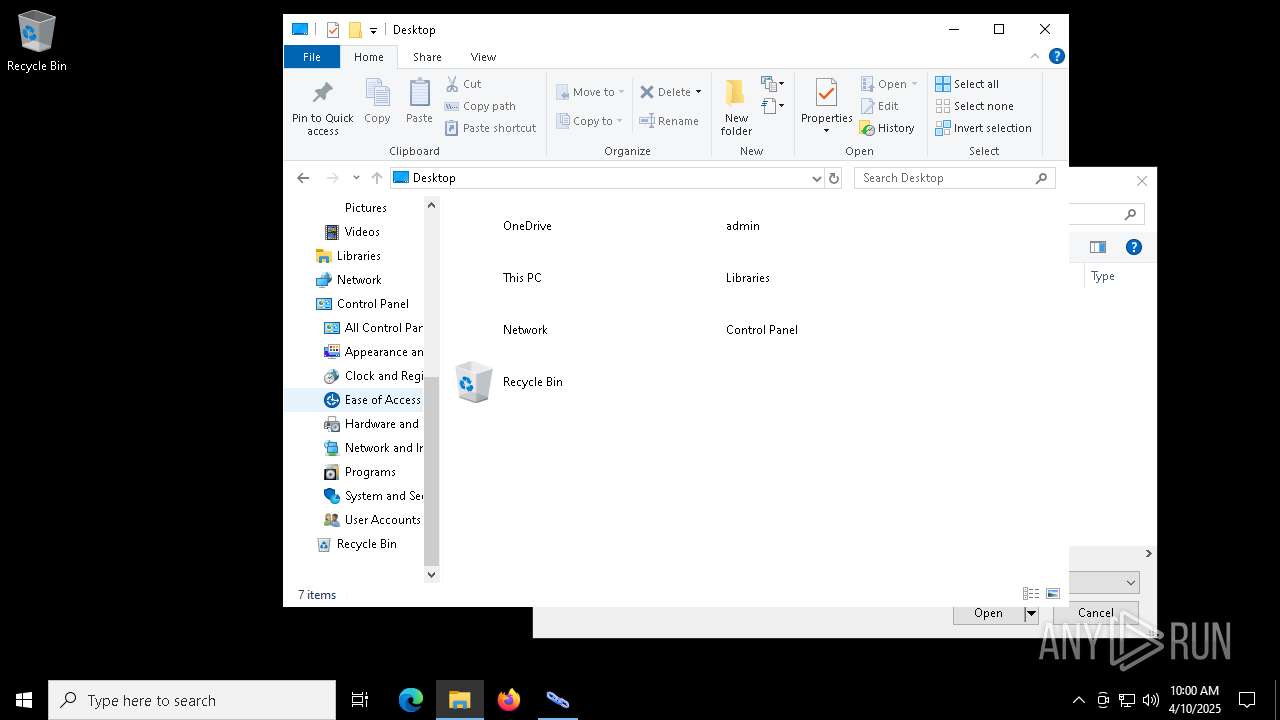
Task: Open the Copy to dropdown
Action: click(x=590, y=121)
